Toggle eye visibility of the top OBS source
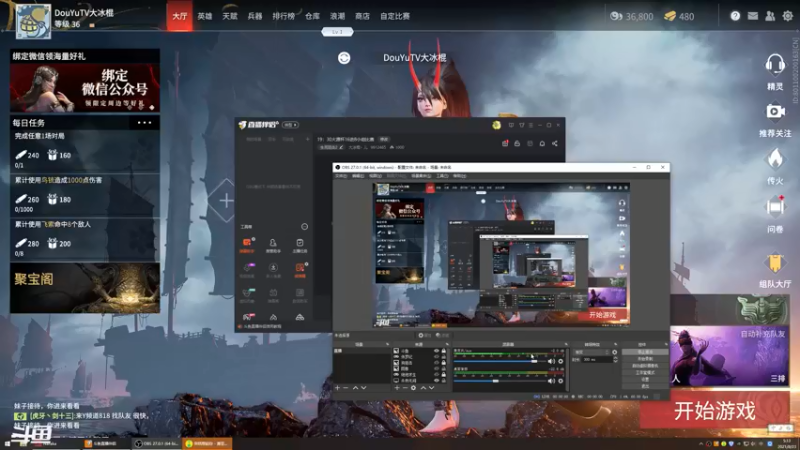800x450 pixels. click(x=437, y=351)
